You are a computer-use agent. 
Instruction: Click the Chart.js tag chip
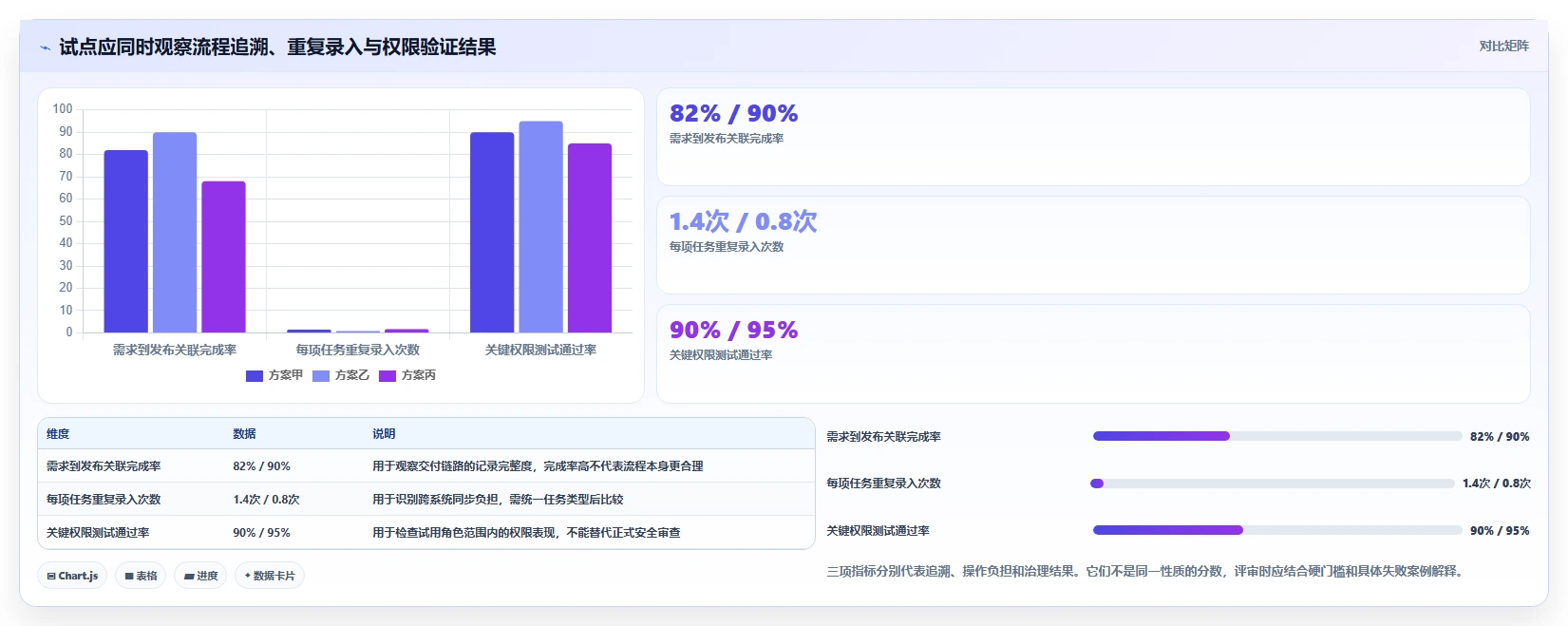click(72, 576)
